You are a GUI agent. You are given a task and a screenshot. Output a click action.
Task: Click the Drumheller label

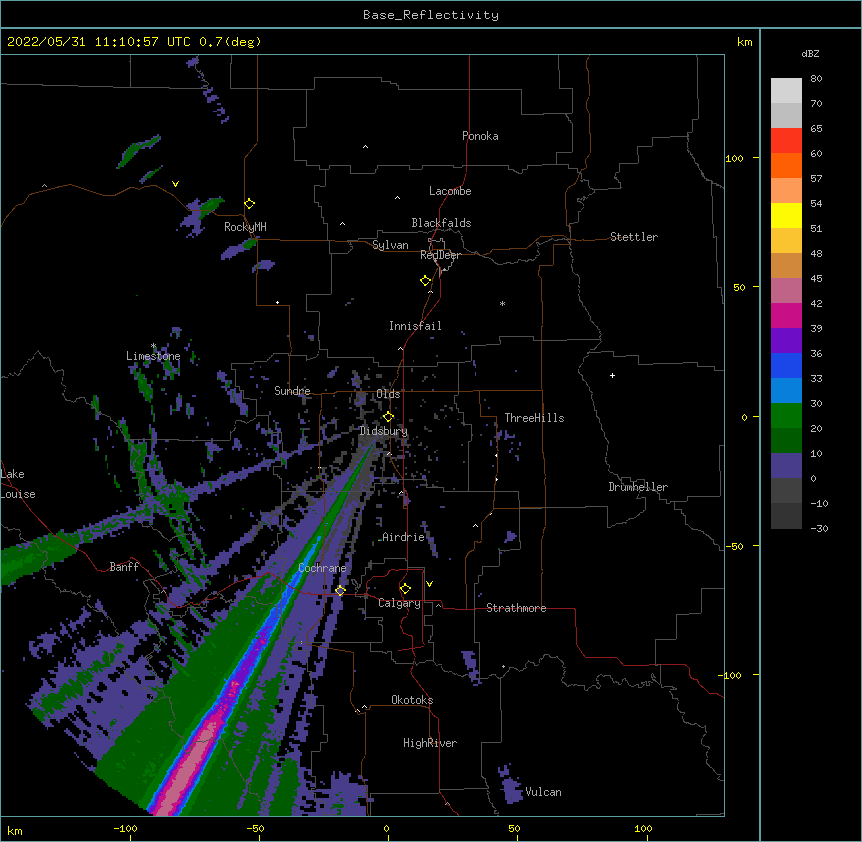click(x=638, y=487)
